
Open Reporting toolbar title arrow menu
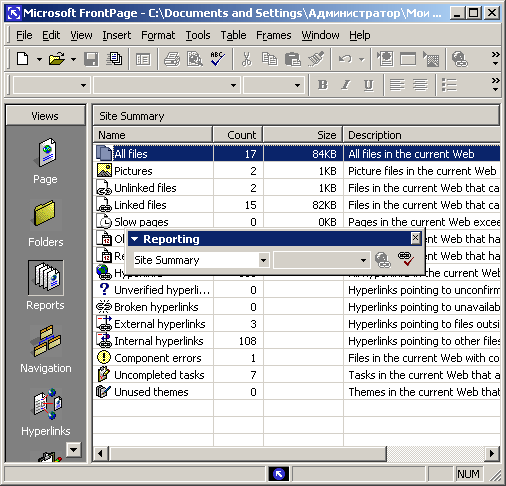click(x=135, y=239)
